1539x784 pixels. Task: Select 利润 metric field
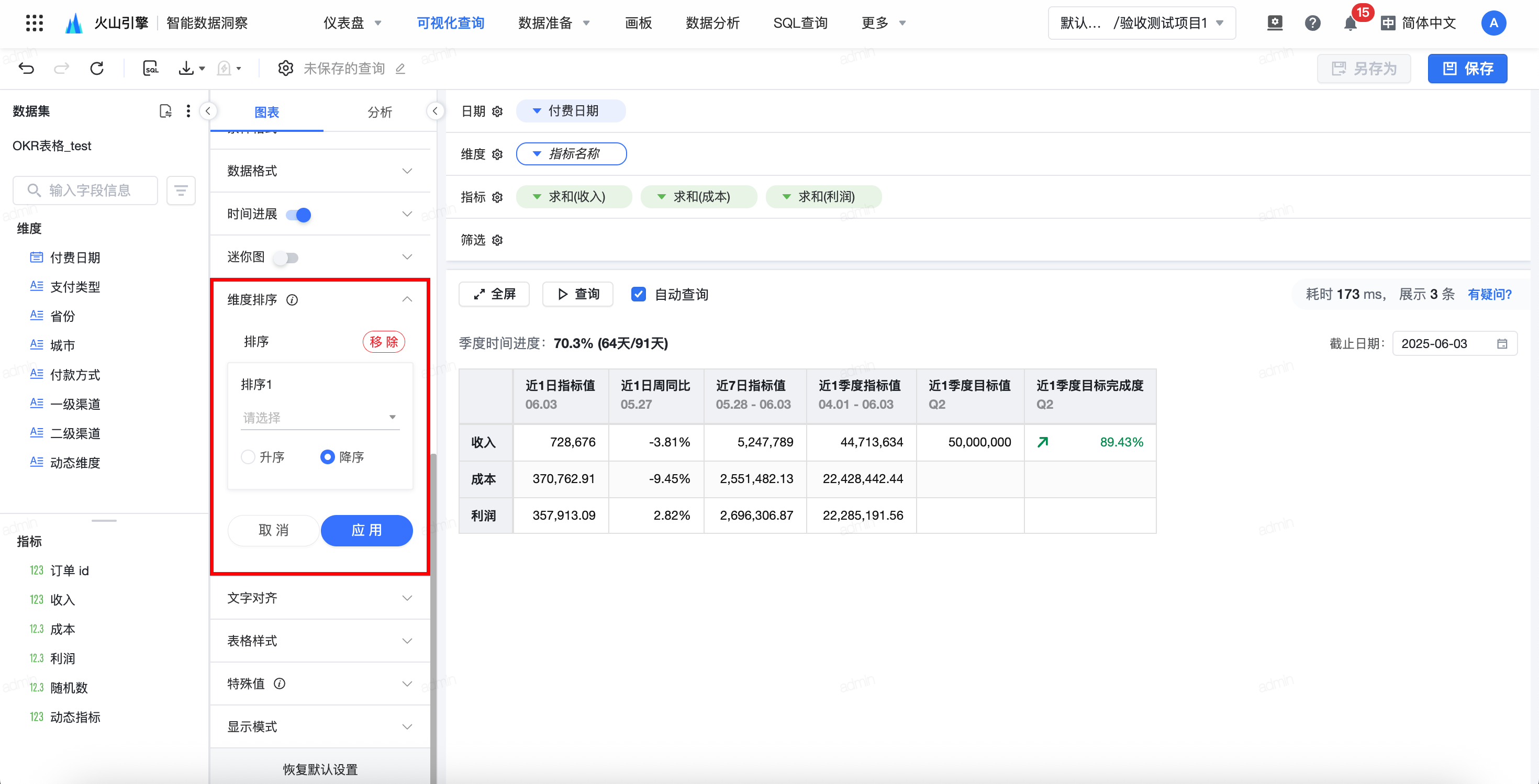[63, 658]
